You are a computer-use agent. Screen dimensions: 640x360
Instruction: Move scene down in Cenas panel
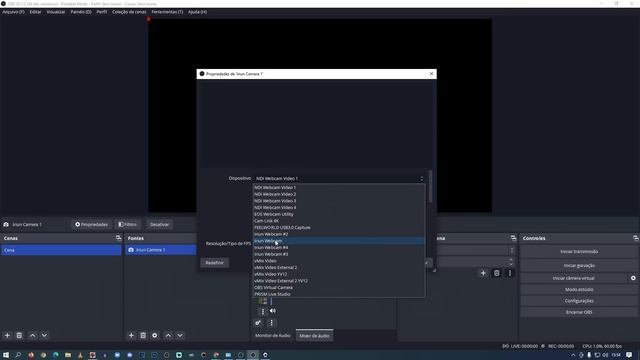point(44,336)
